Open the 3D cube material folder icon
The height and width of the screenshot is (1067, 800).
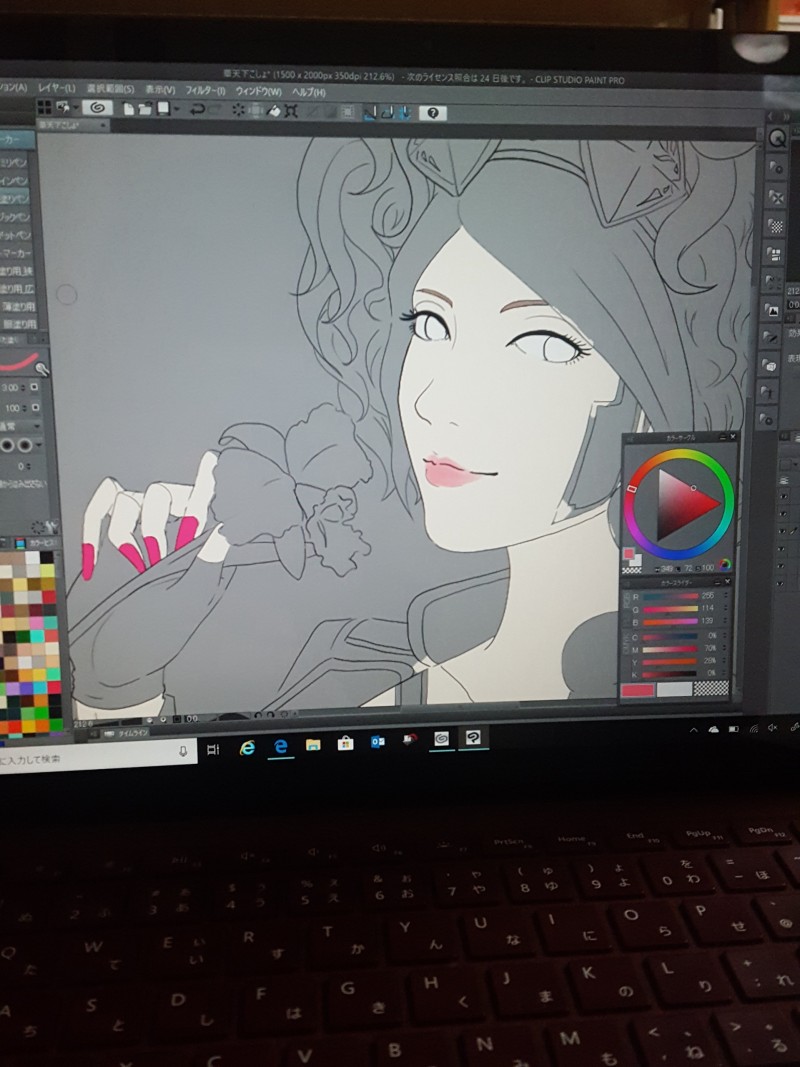coord(769,365)
